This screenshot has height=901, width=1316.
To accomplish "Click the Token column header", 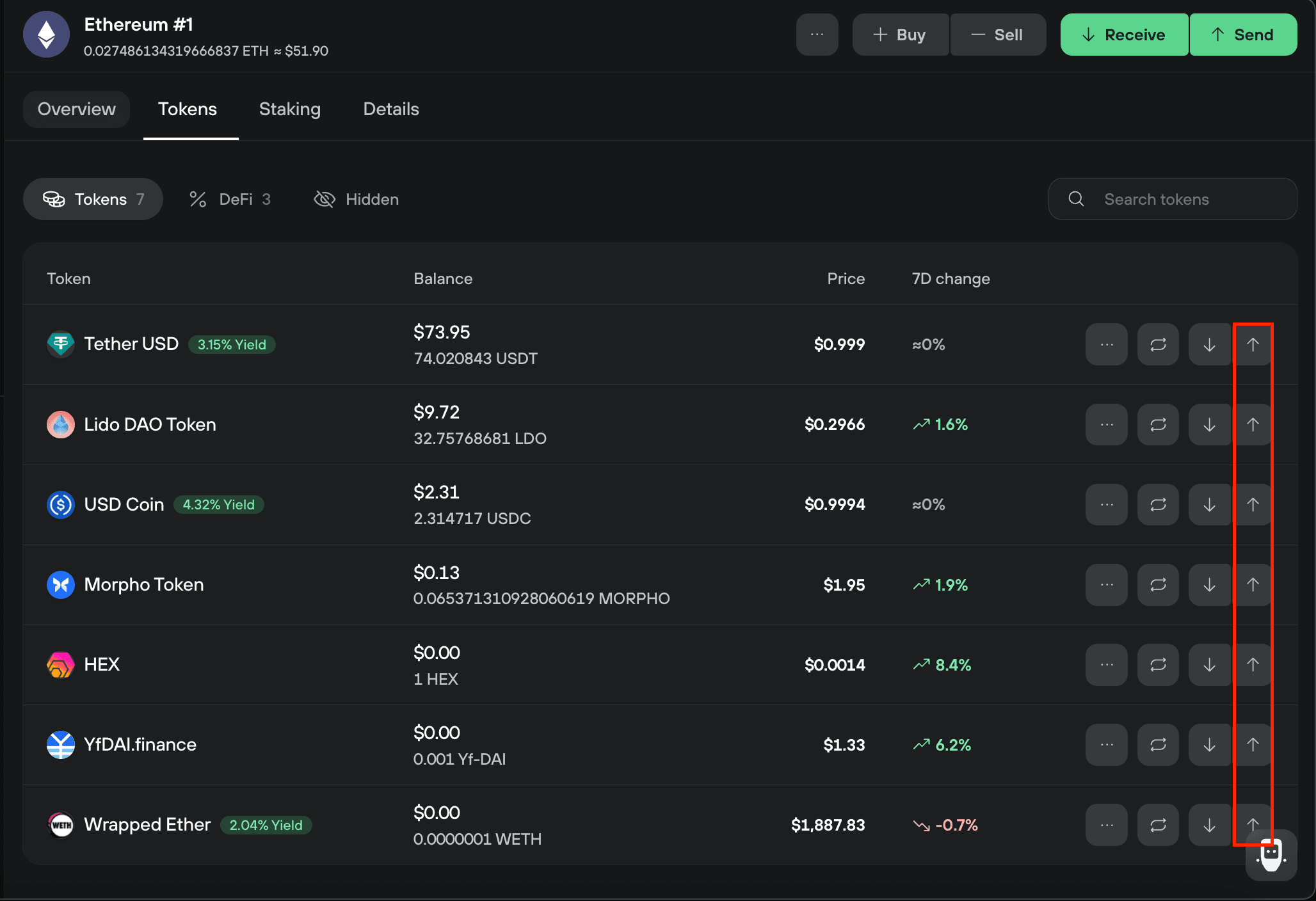I will coord(68,278).
